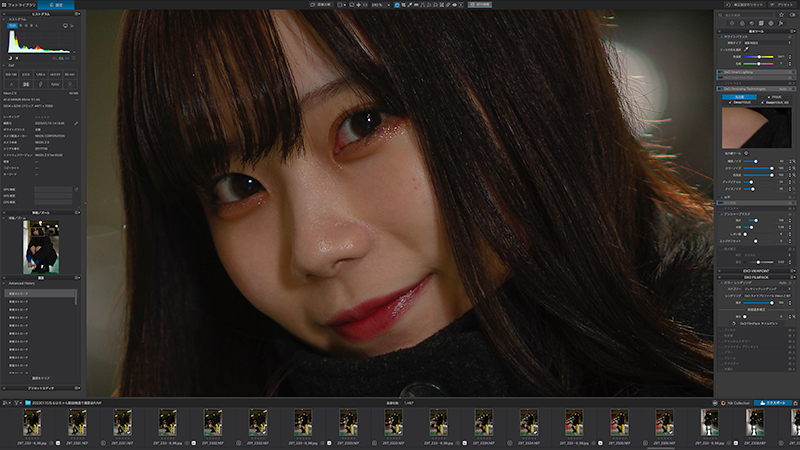This screenshot has width=800, height=450.
Task: Toggle the active corrections filter switch
Action: [x=792, y=15]
